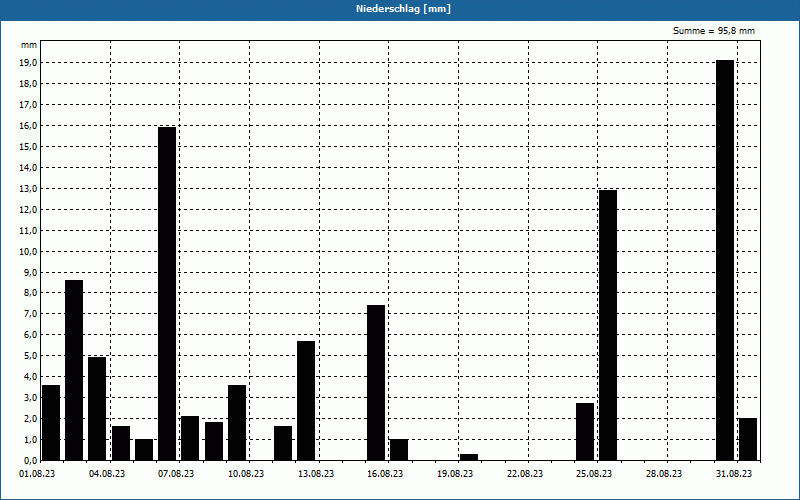The width and height of the screenshot is (800, 500).
Task: Click the 7,0 y-axis label
Action: (x=30, y=314)
